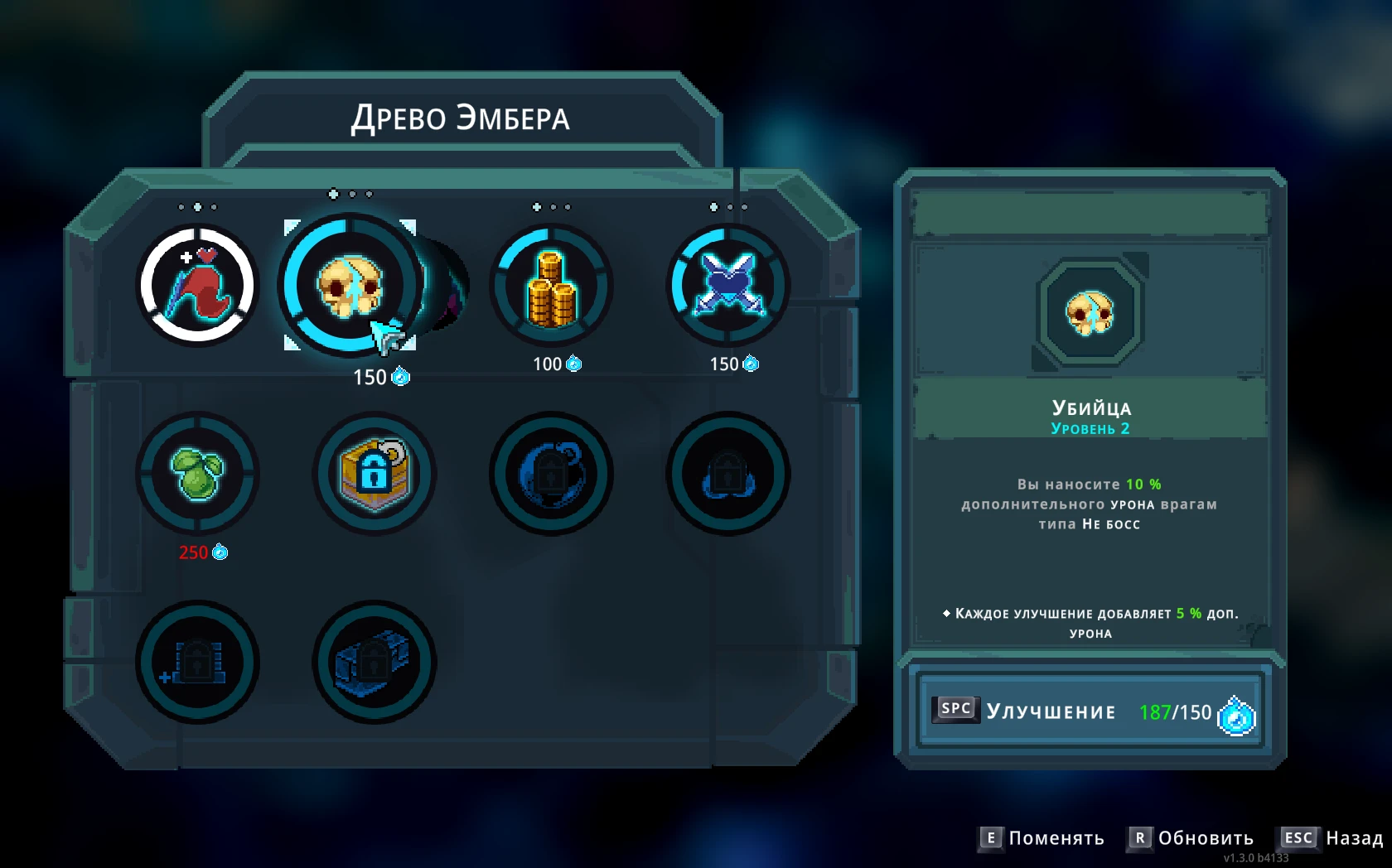Select the cracked skull Убийца upgrade
The image size is (1392, 868).
(x=350, y=286)
